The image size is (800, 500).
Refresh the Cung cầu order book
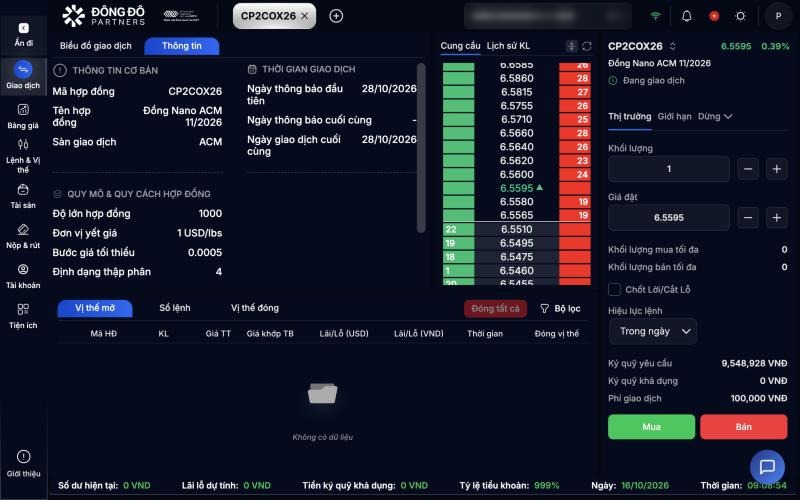[587, 46]
